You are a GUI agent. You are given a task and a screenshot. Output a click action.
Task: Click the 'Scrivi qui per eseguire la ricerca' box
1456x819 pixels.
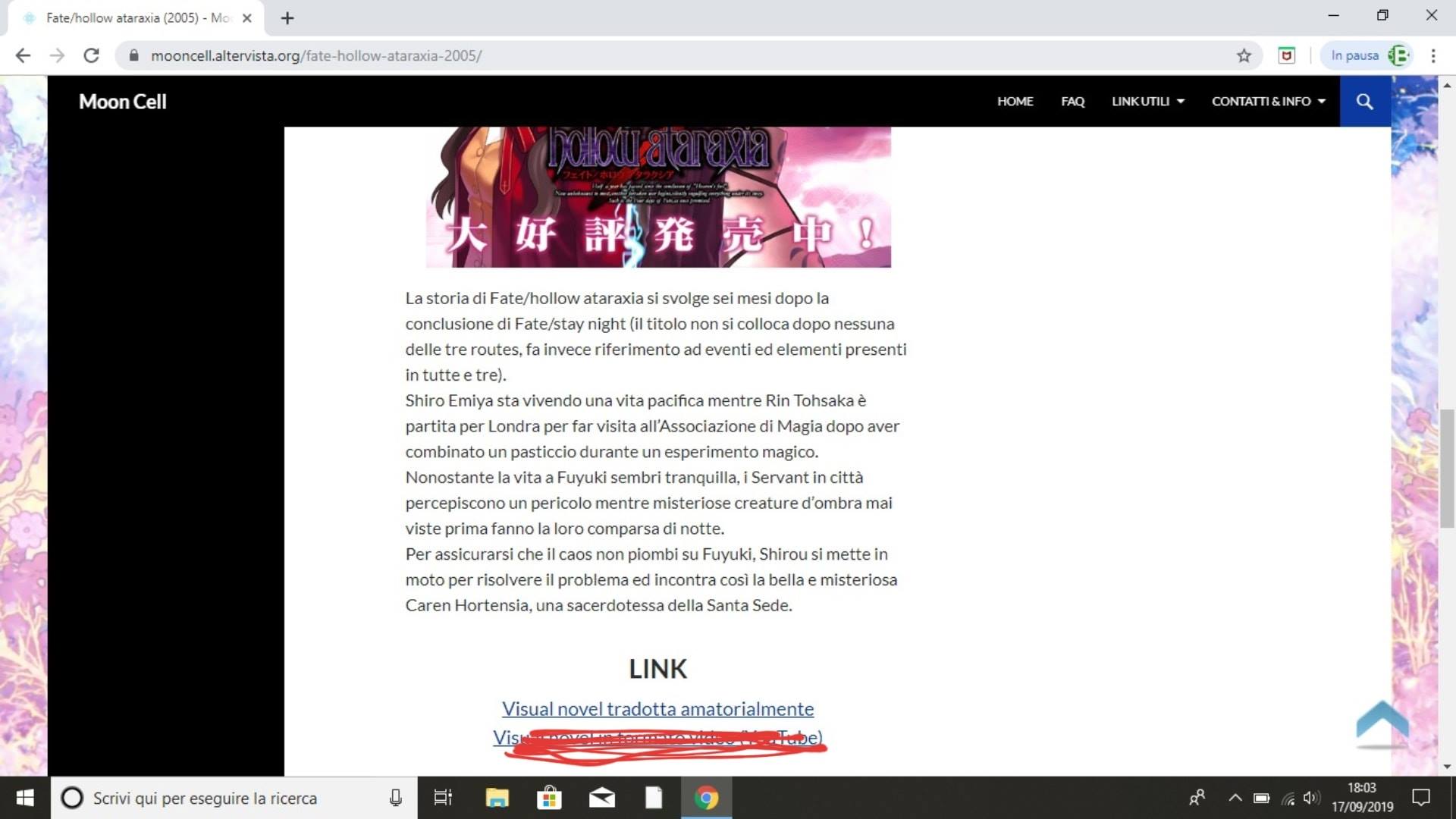(234, 798)
